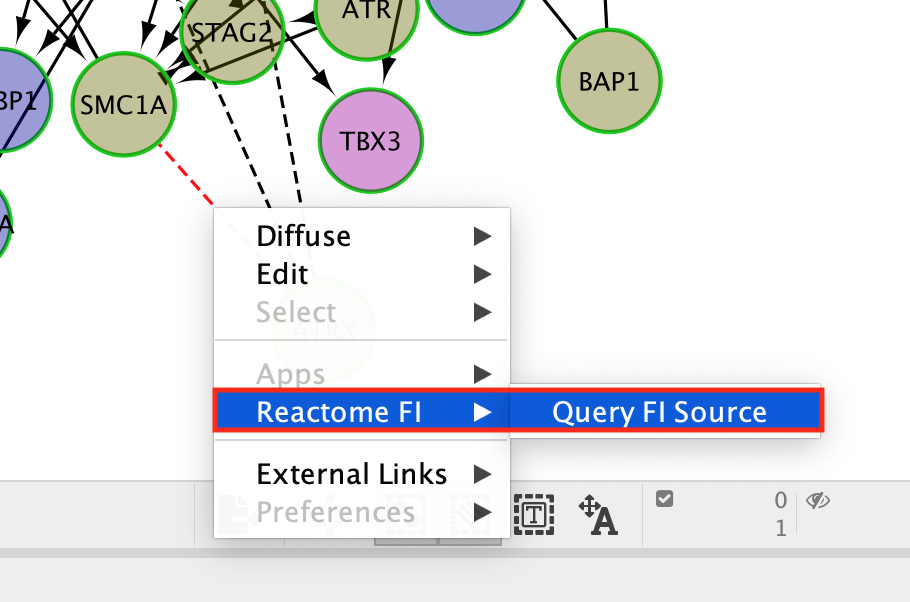Click the arrow beside Reactome FI
The width and height of the screenshot is (910, 602).
[483, 412]
